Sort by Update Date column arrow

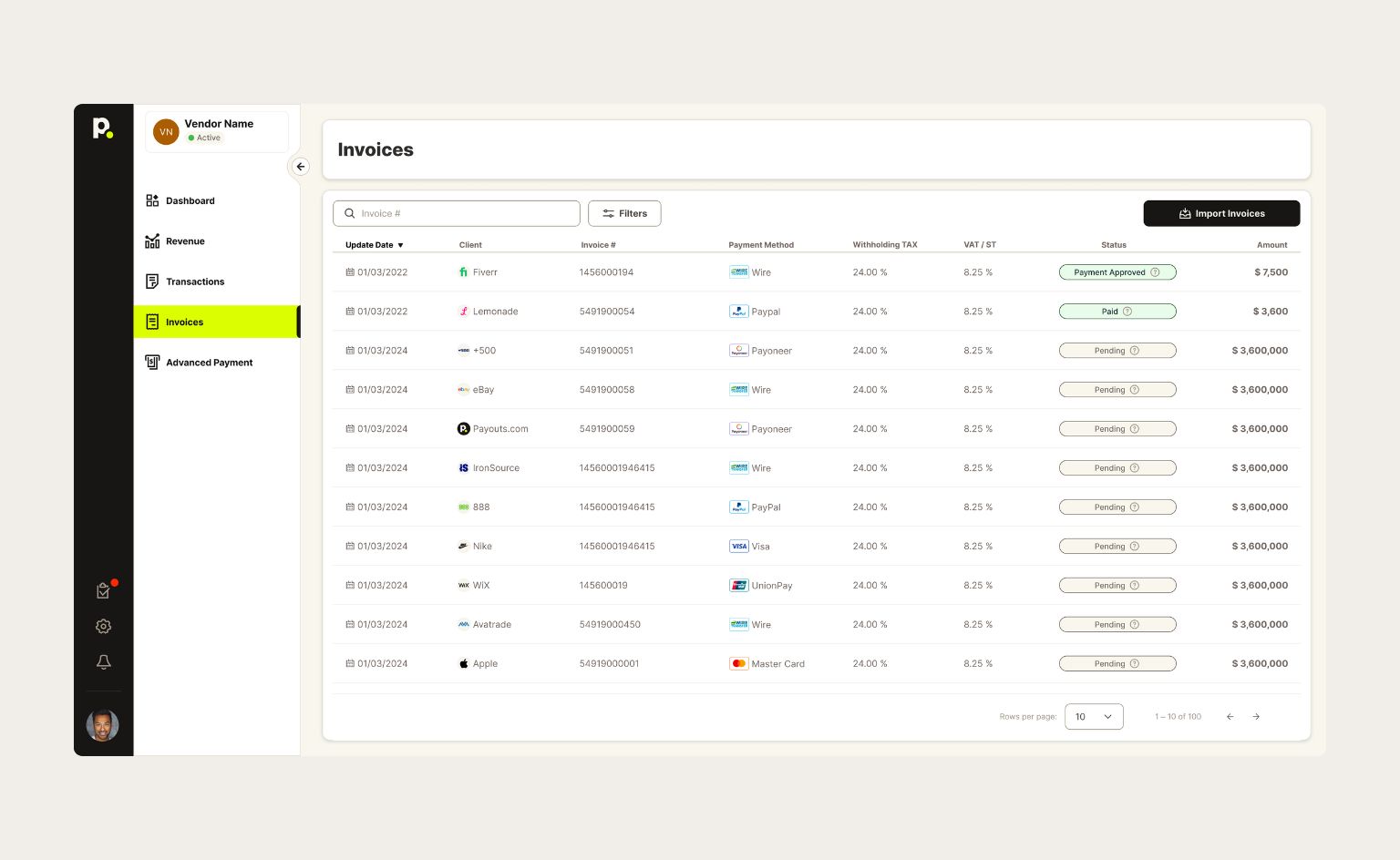click(x=400, y=245)
